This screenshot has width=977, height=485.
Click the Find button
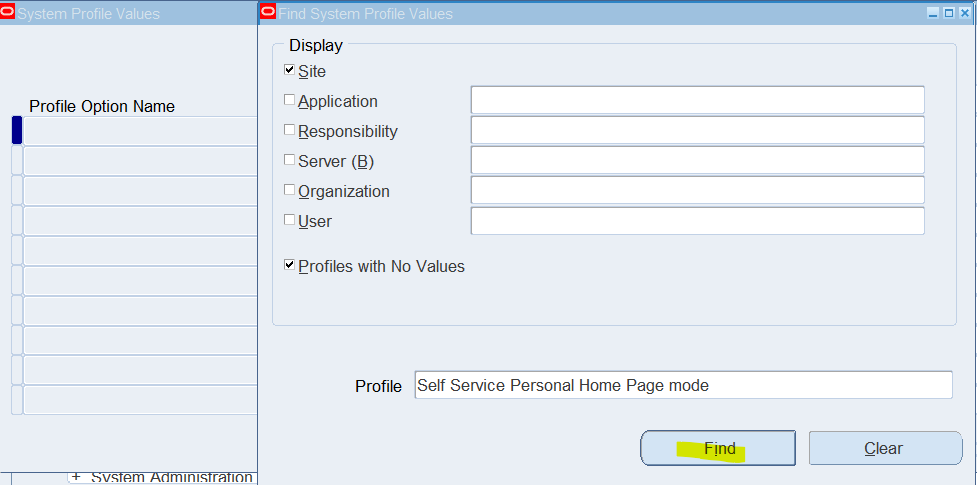718,448
